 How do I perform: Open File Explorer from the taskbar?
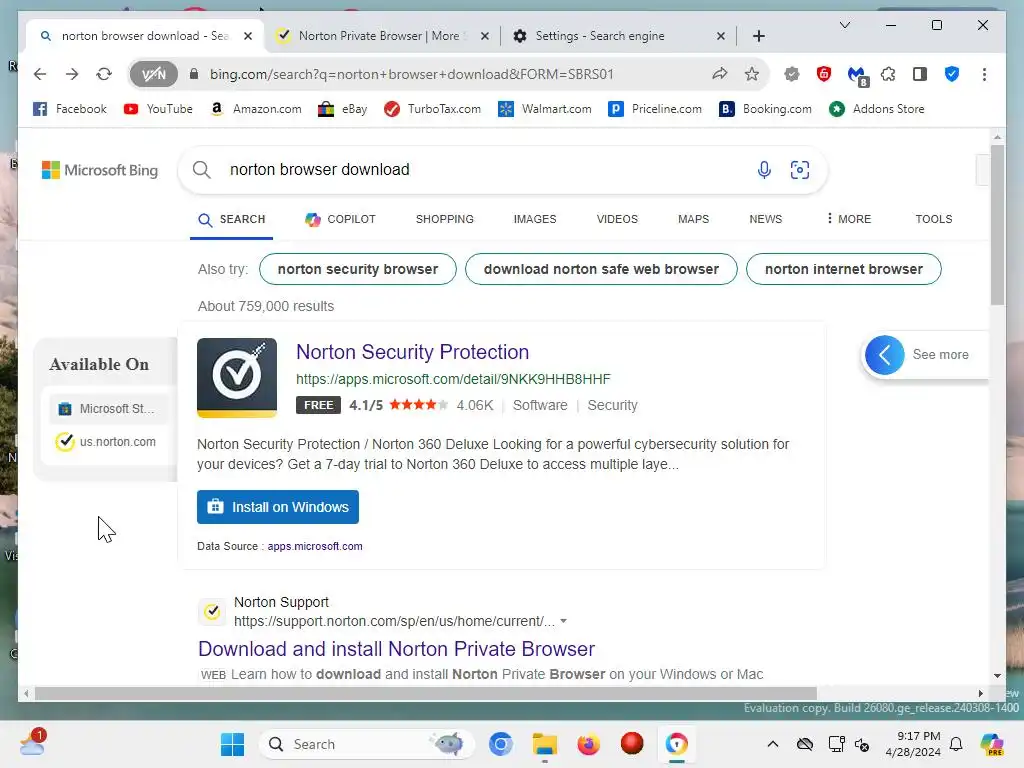coord(545,744)
